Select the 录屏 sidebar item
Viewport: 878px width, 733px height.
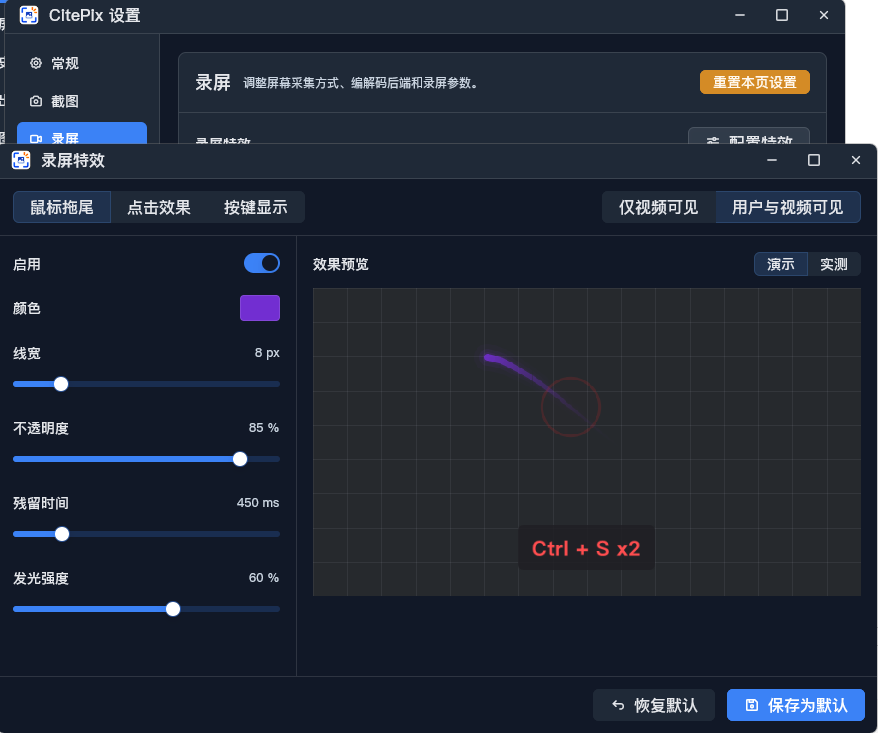[82, 133]
